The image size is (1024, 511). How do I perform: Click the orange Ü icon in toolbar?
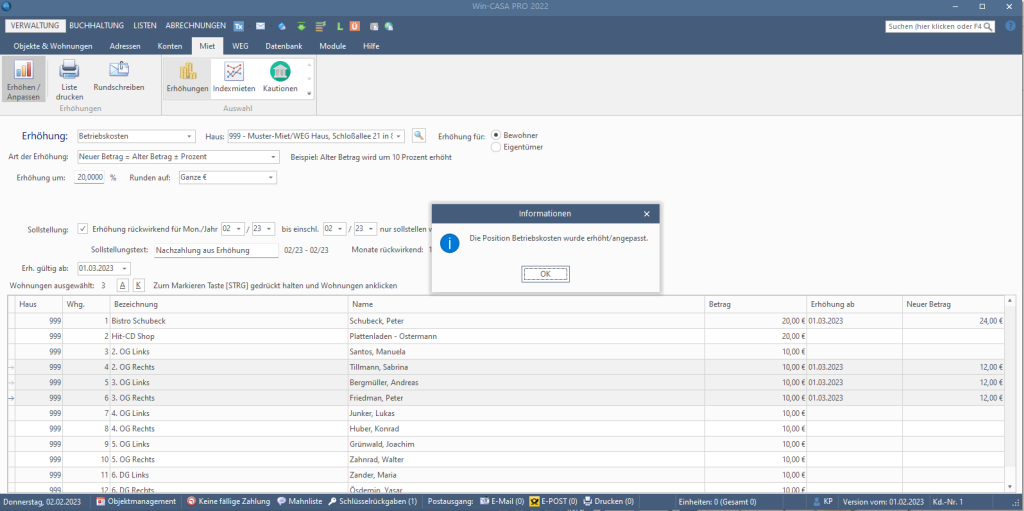pos(355,26)
